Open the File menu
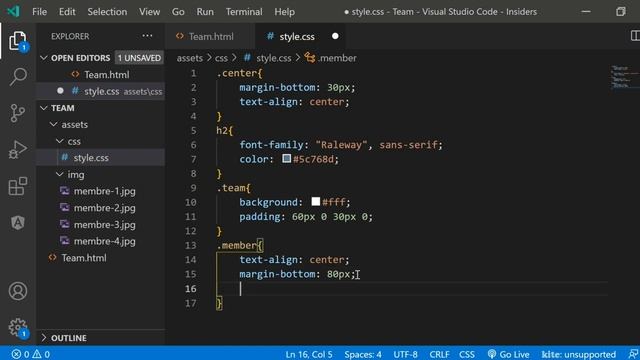The image size is (640, 360). pyautogui.click(x=40, y=12)
